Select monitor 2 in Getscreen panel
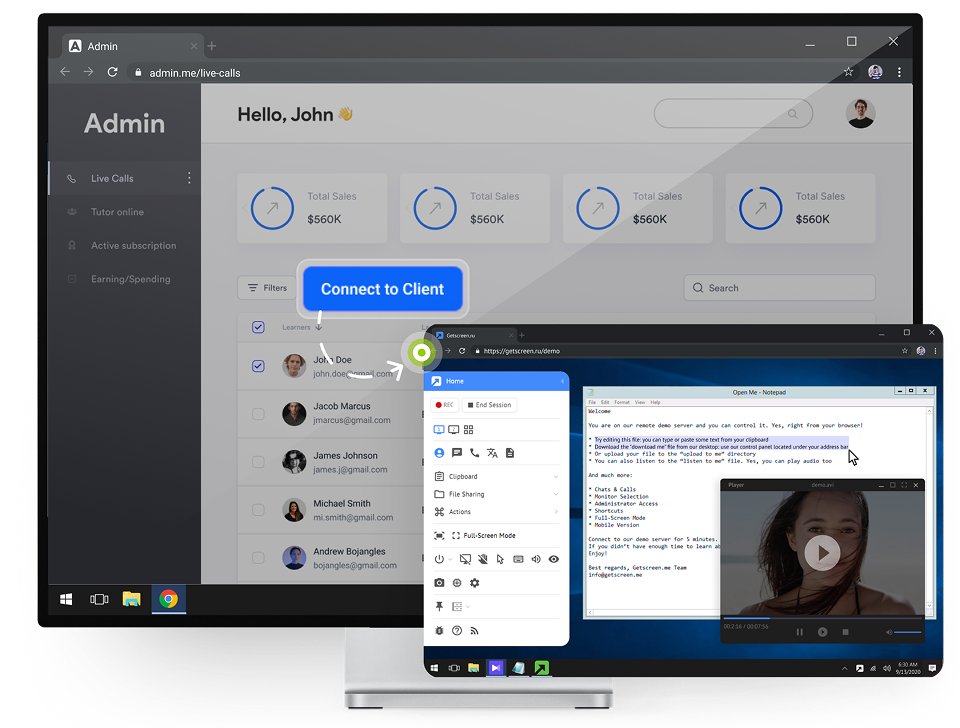Image resolution: width=960 pixels, height=728 pixels. click(454, 429)
